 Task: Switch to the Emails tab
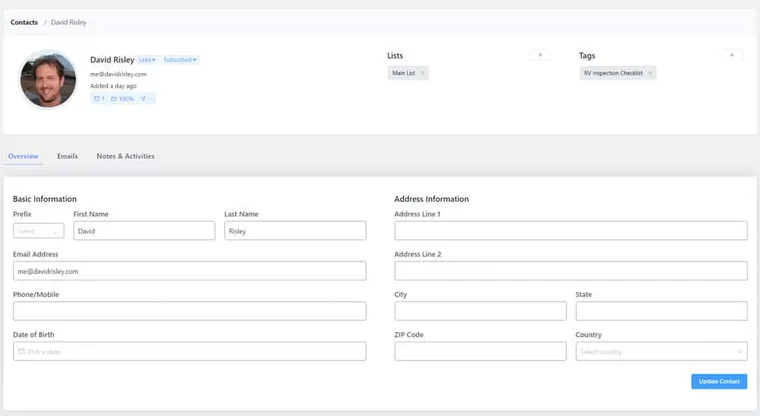67,156
